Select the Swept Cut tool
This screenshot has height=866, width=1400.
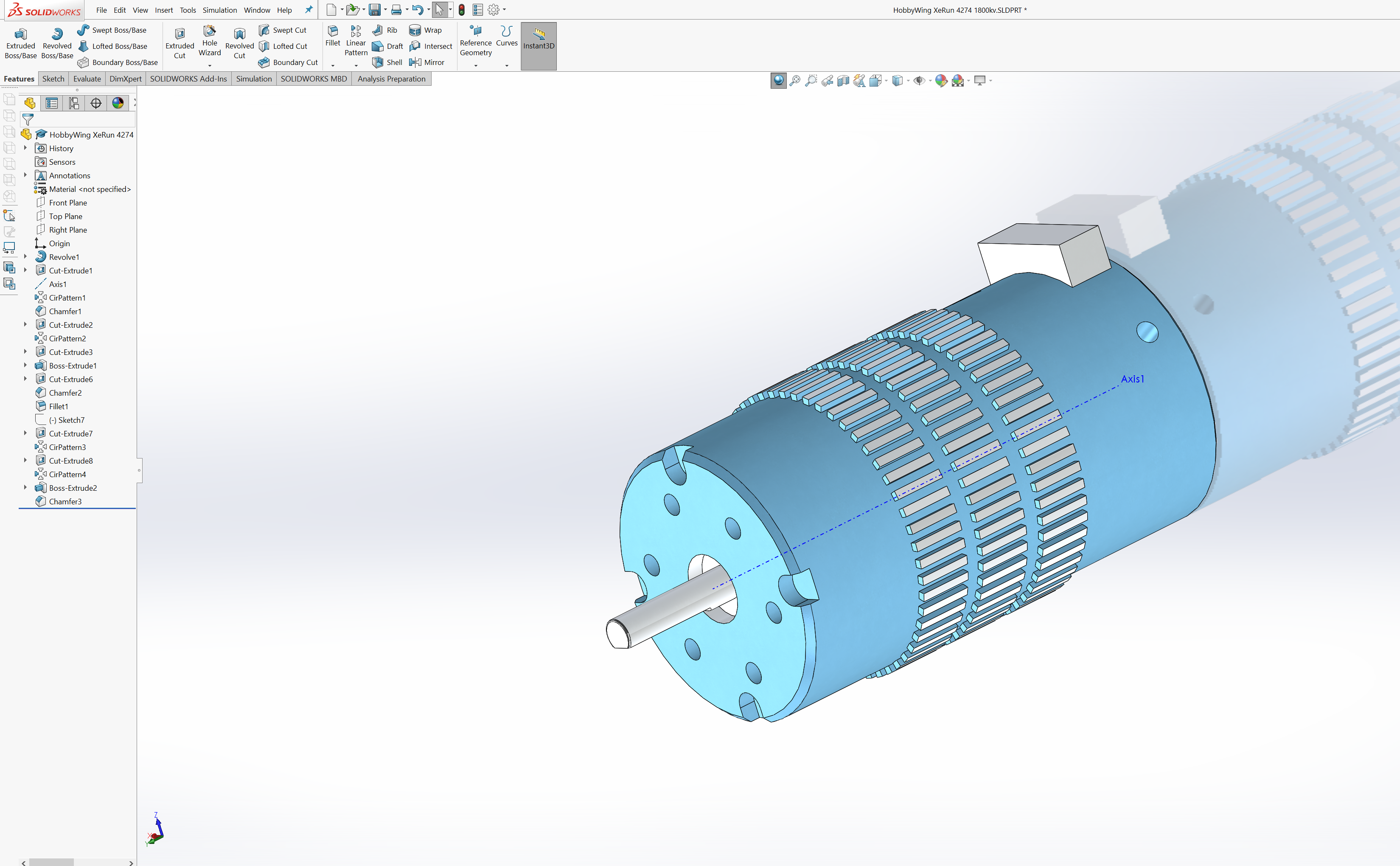click(x=282, y=30)
